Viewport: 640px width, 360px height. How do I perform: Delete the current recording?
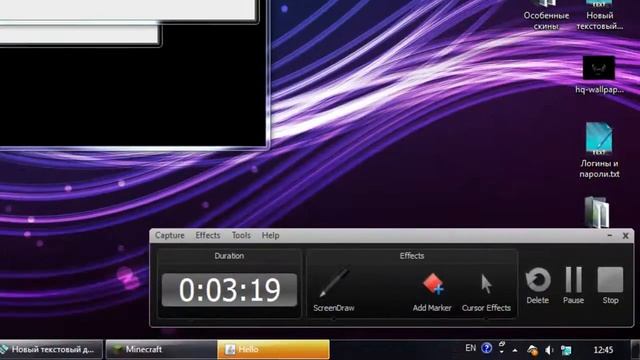538,285
